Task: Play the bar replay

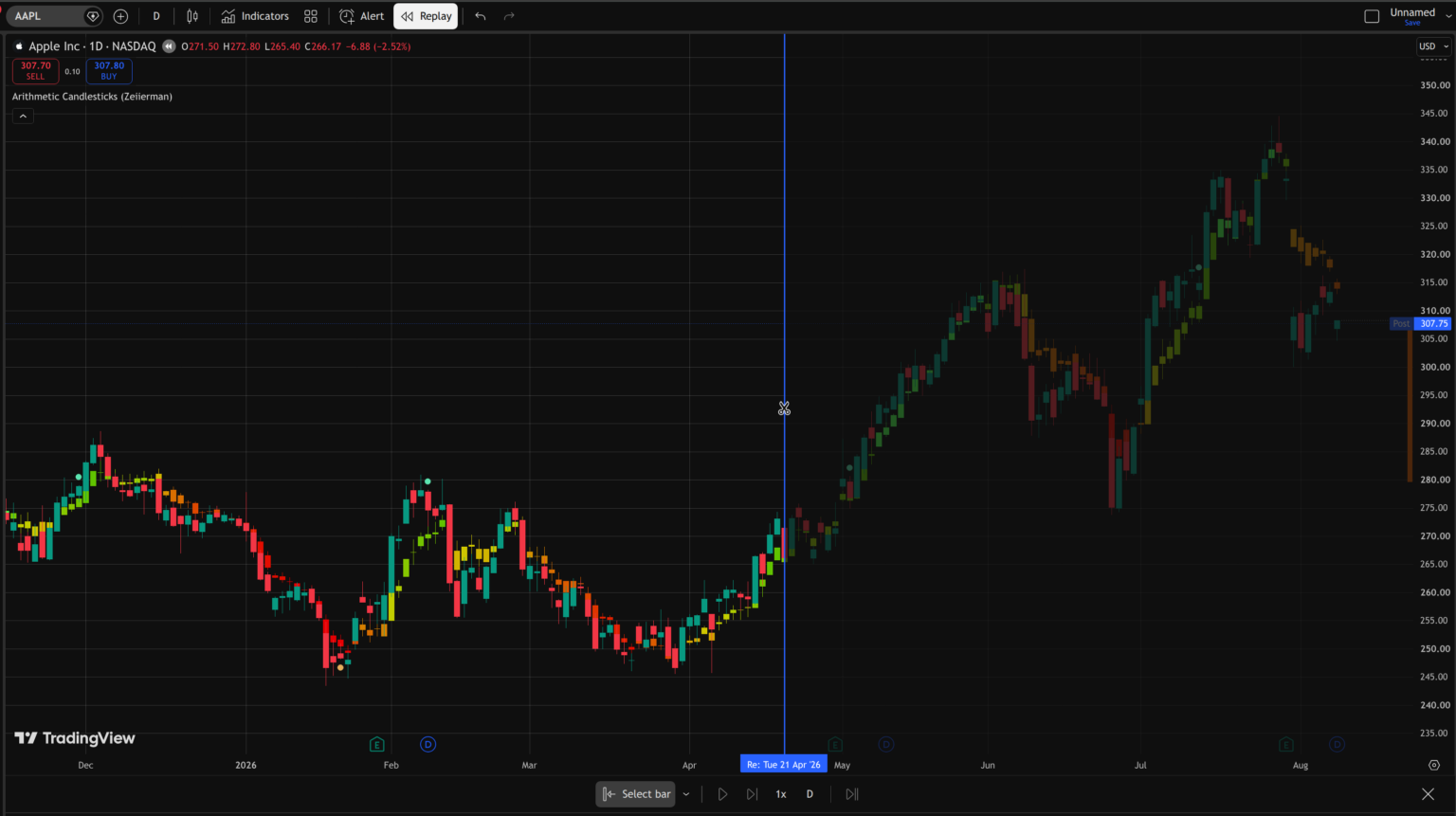Action: click(x=722, y=794)
